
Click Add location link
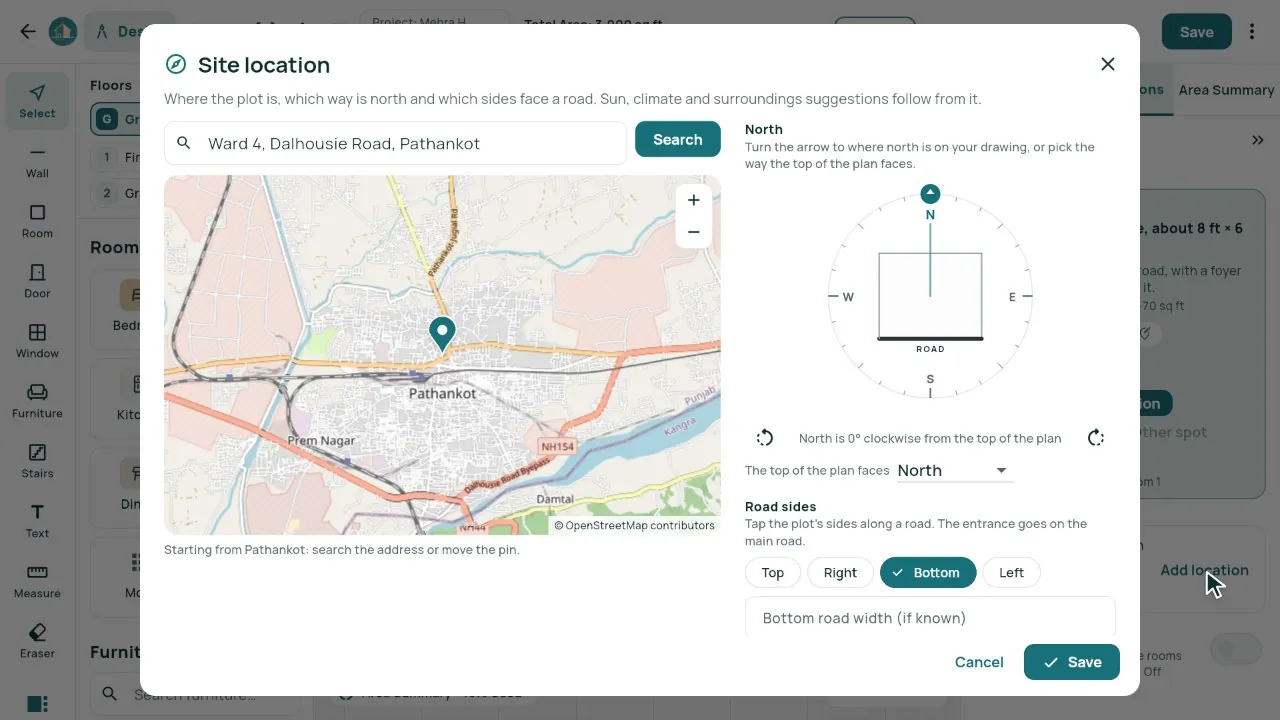coord(1204,570)
